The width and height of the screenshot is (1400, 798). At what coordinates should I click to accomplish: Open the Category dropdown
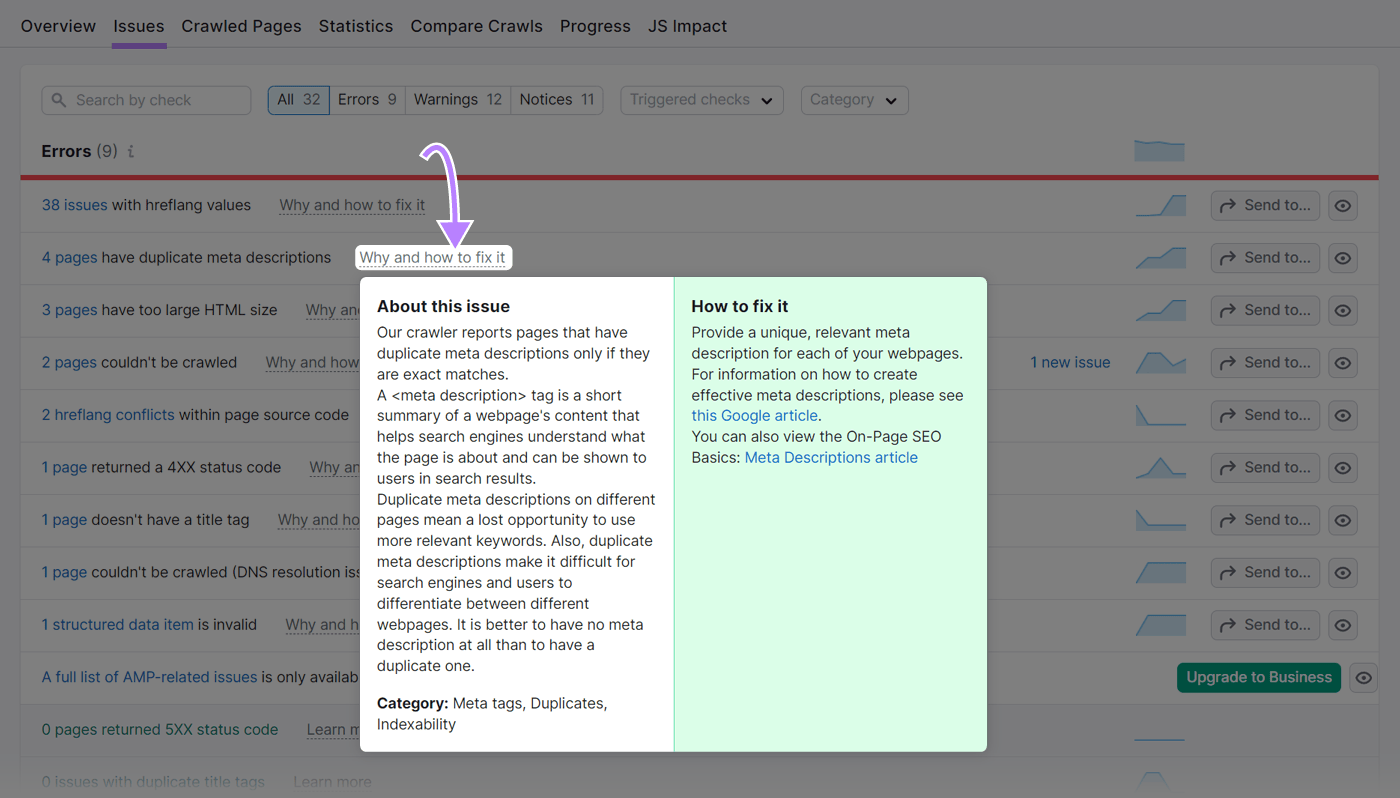pos(854,100)
